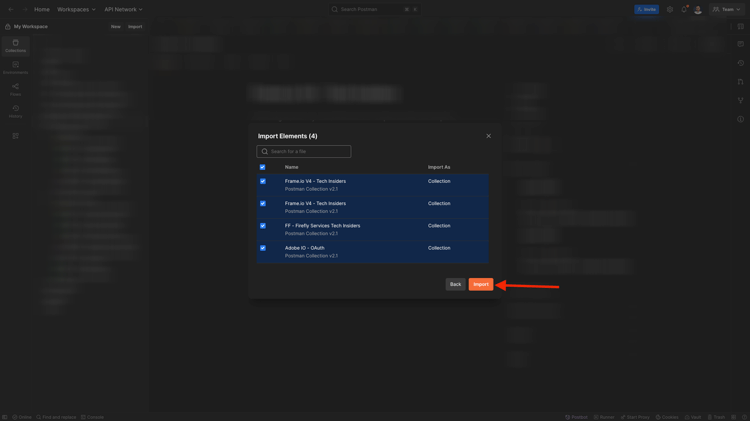Open the Home menu item
The height and width of the screenshot is (421, 750).
pyautogui.click(x=42, y=9)
